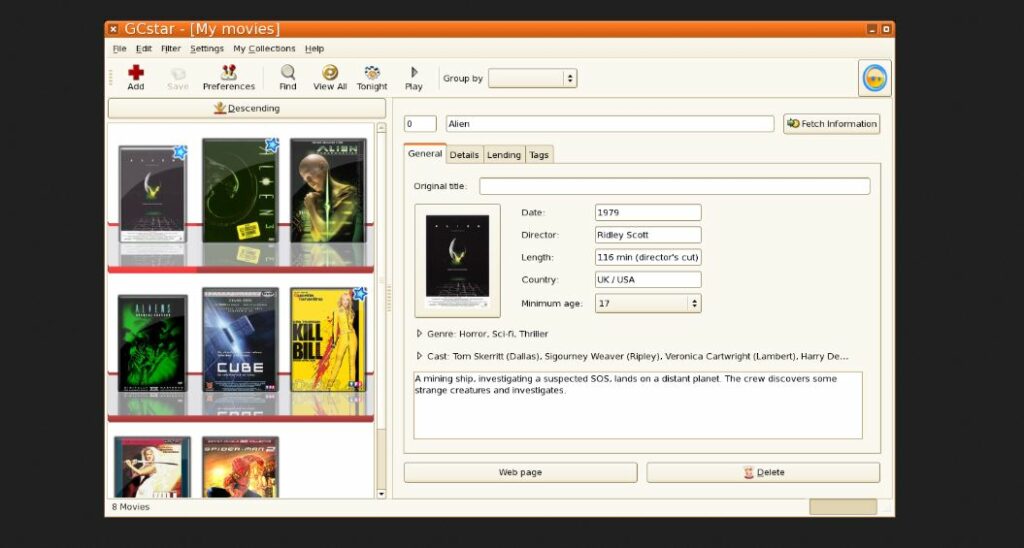Click the Web page button
1024x548 pixels.
520,472
